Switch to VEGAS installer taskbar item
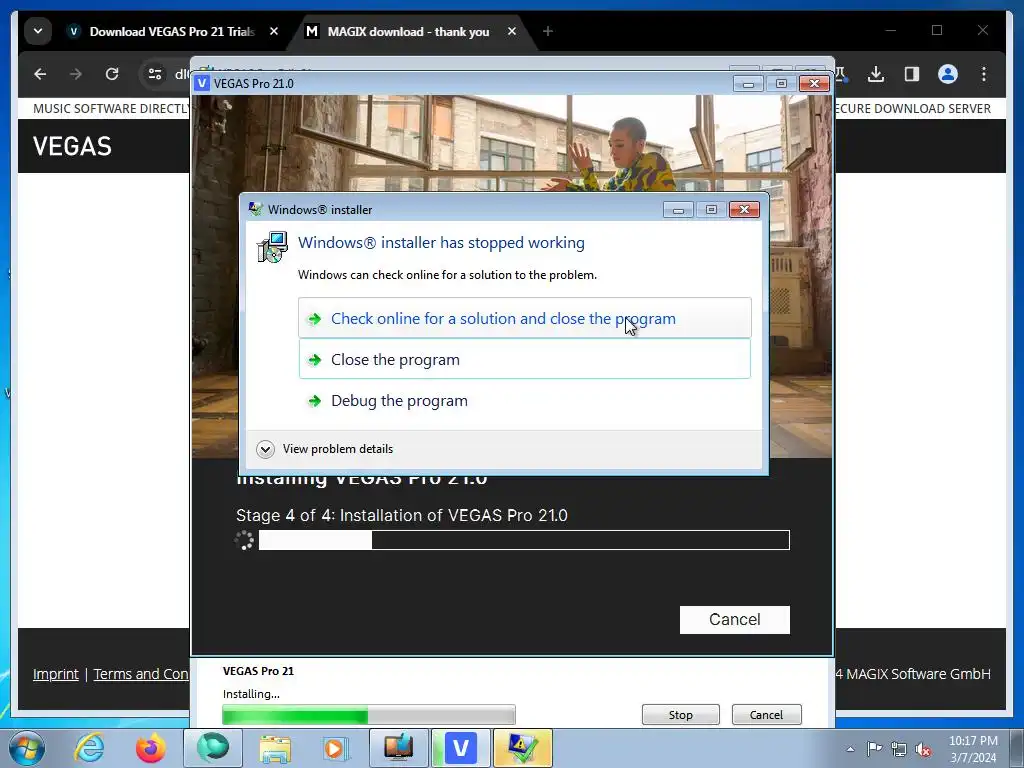Image resolution: width=1024 pixels, height=768 pixels. (460, 748)
